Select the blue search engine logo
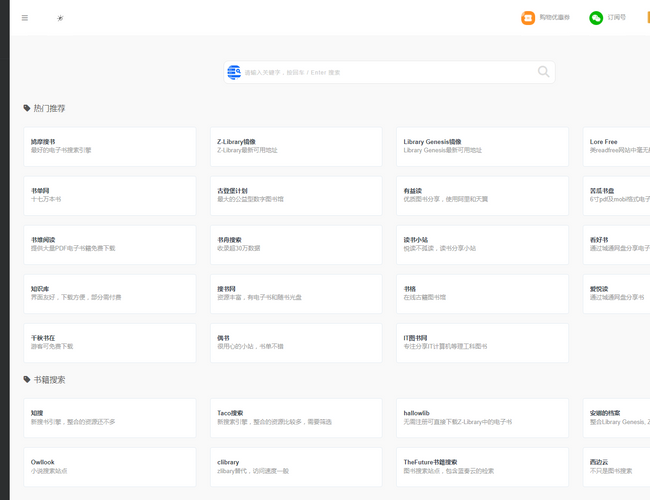This screenshot has width=650, height=500. tap(234, 72)
